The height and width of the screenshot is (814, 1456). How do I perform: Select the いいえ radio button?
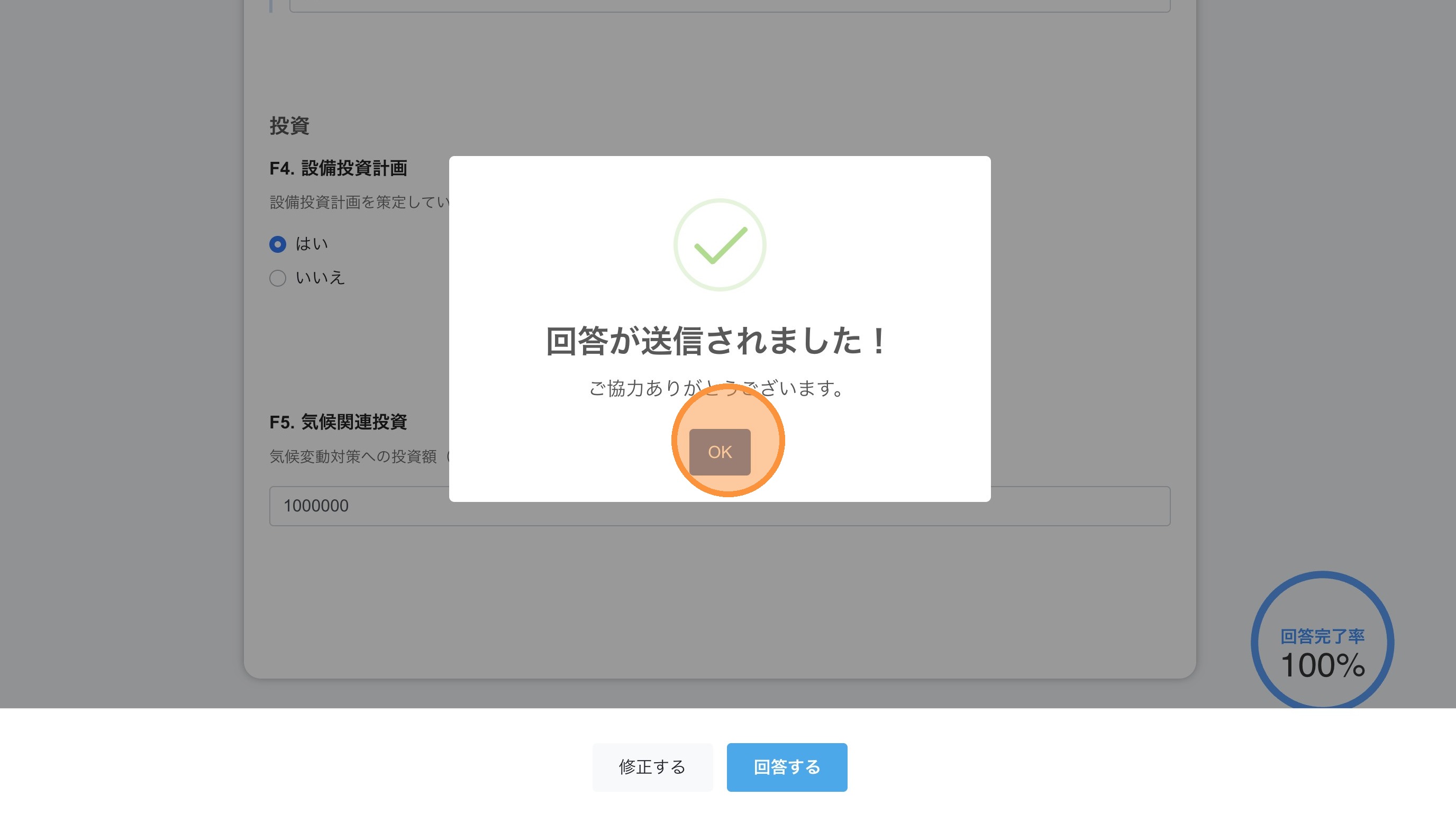(x=278, y=278)
